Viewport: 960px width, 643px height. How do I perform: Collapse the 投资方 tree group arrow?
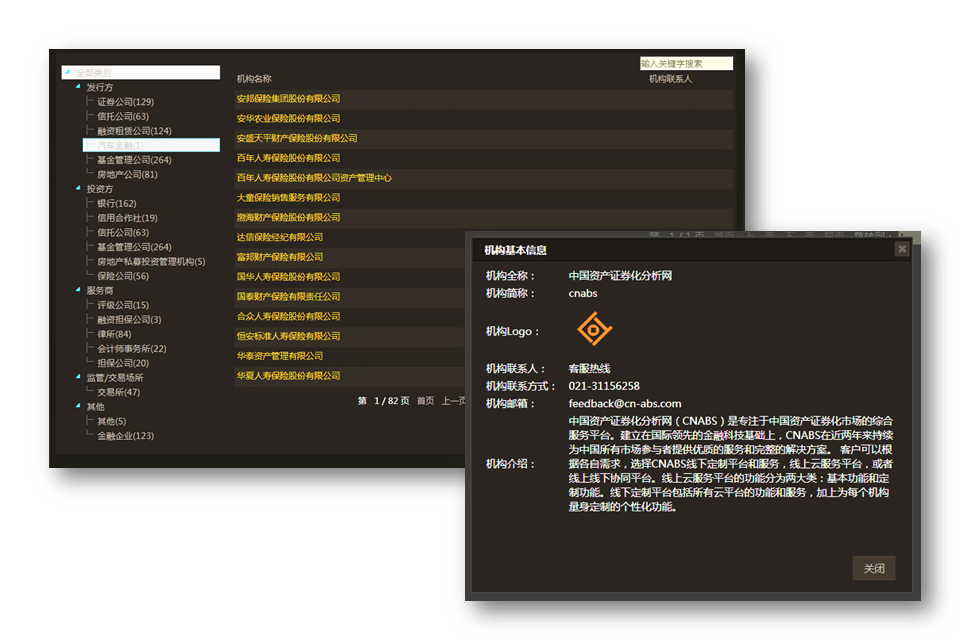[x=78, y=189]
